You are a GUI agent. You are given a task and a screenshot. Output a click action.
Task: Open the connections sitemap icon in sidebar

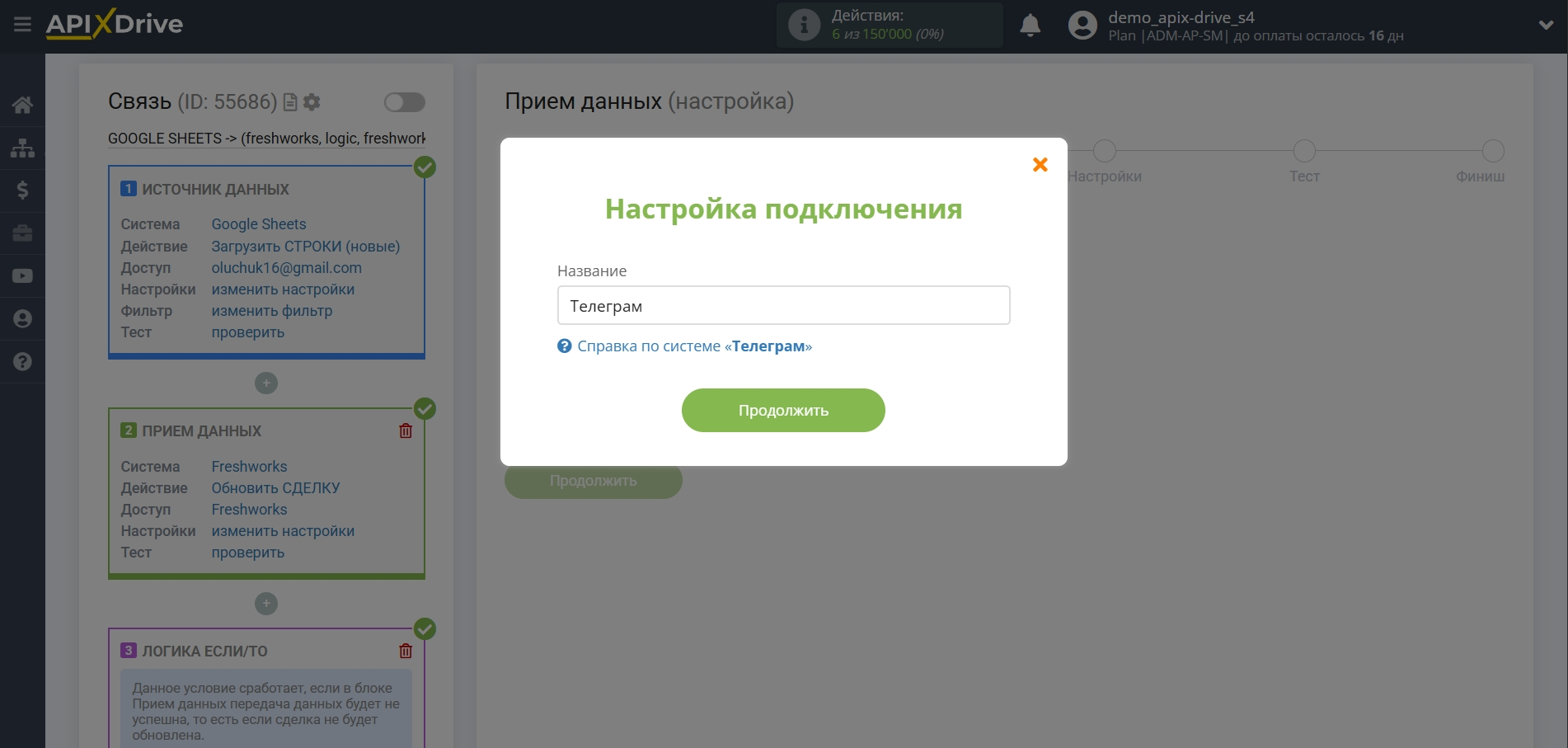(x=22, y=148)
